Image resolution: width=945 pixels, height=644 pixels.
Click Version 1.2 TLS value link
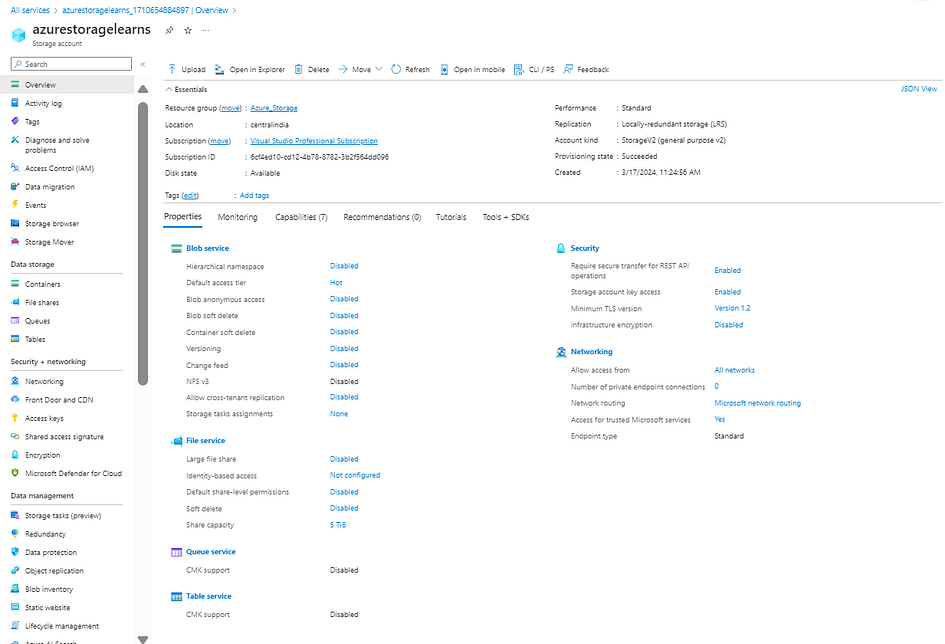732,308
